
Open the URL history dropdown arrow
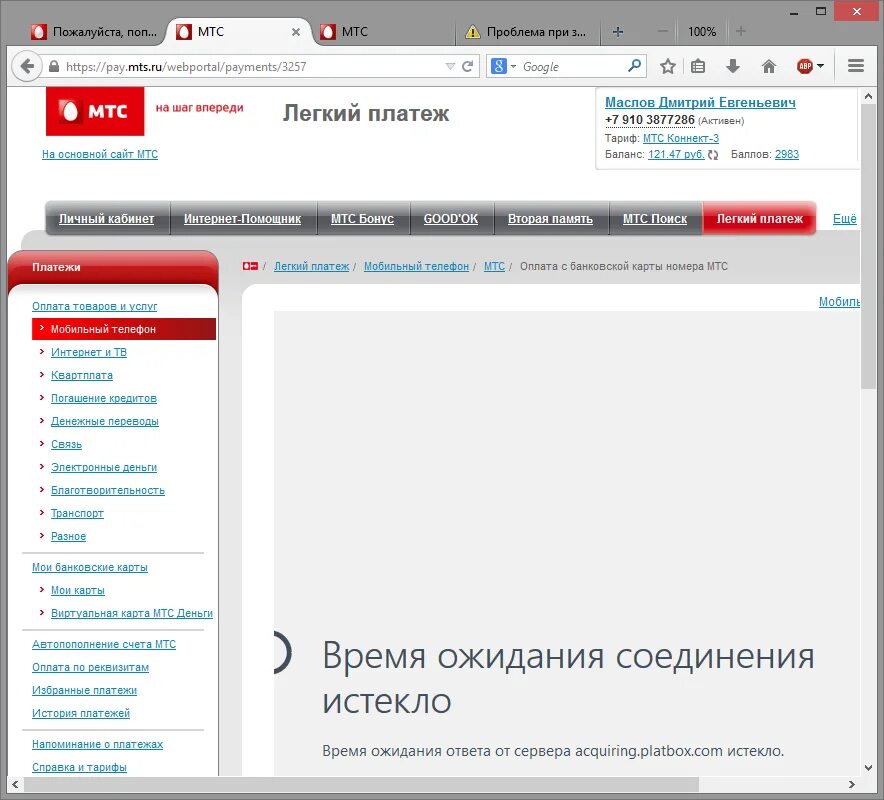pos(450,67)
